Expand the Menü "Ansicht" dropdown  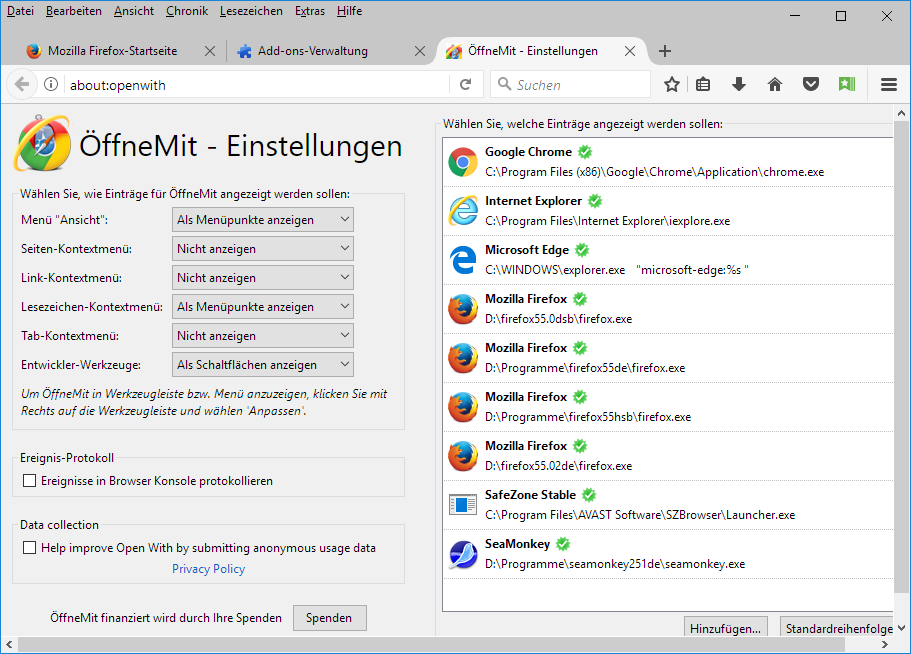(264, 220)
